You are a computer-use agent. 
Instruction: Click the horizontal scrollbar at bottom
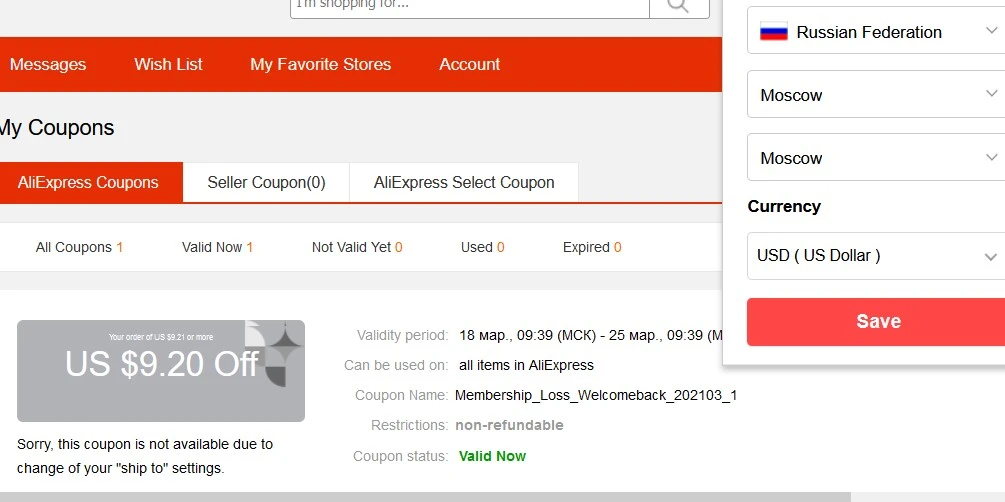point(426,497)
